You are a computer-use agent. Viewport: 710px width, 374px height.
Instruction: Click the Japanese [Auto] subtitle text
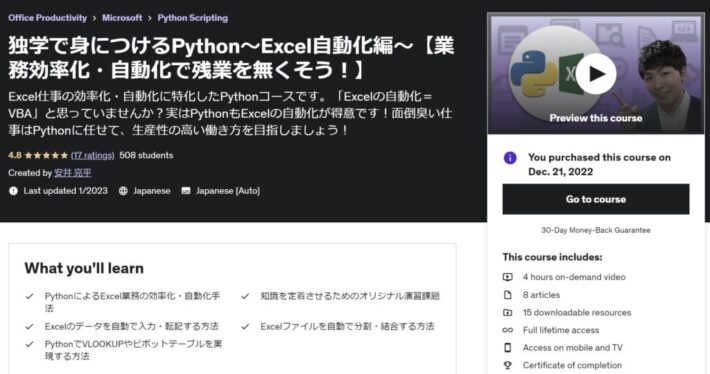point(228,191)
